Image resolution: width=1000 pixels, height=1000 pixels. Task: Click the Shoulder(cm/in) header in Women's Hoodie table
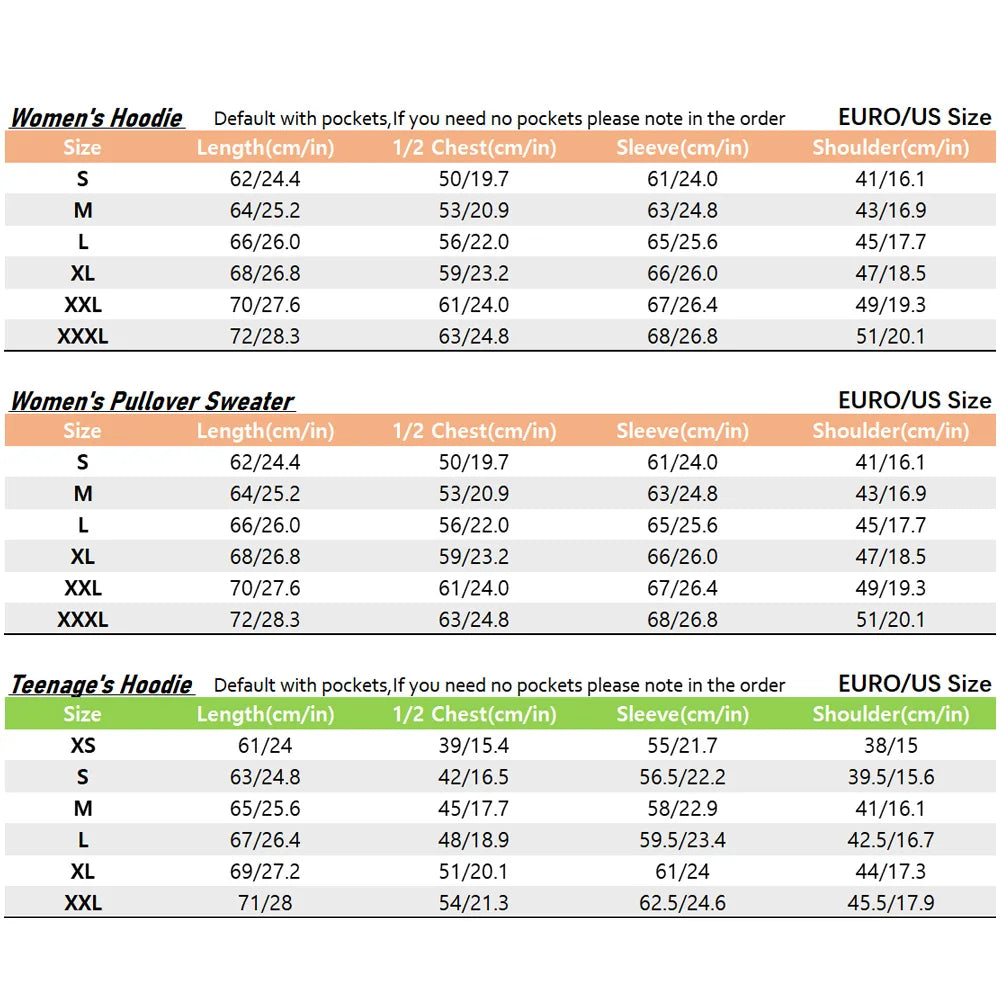pos(890,148)
